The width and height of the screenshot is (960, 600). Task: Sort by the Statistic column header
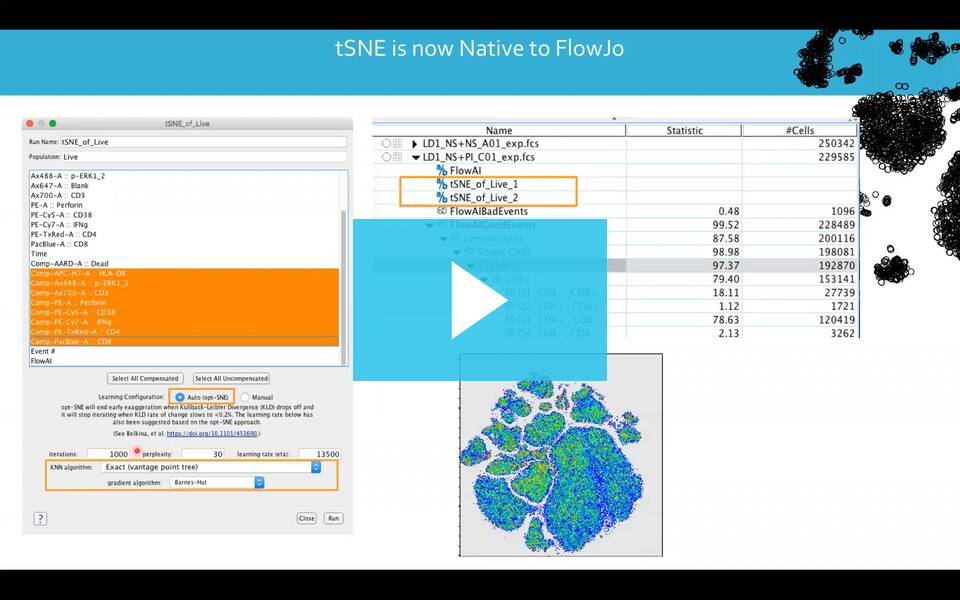point(684,130)
